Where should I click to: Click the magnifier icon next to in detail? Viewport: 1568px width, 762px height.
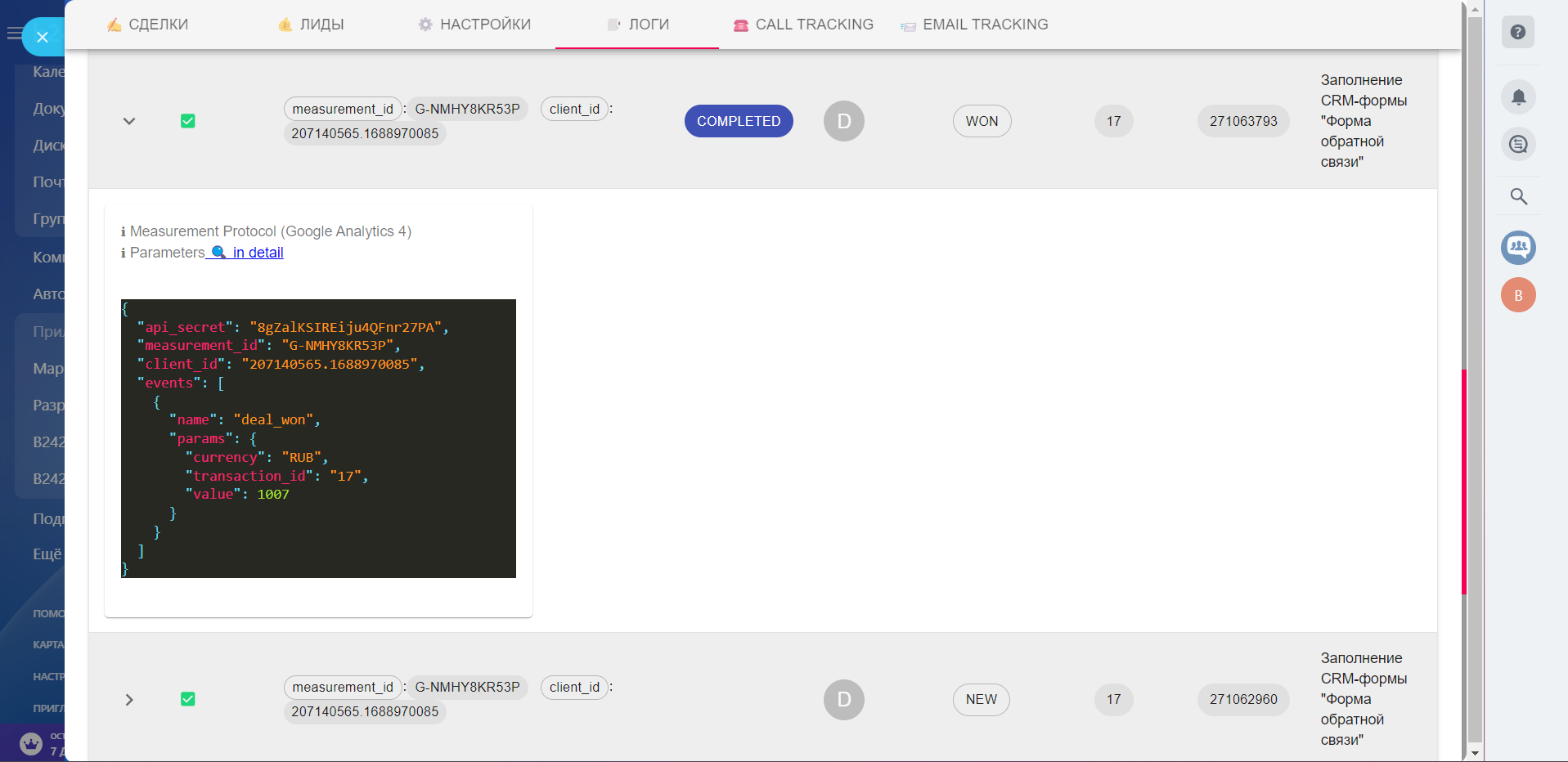(x=218, y=252)
